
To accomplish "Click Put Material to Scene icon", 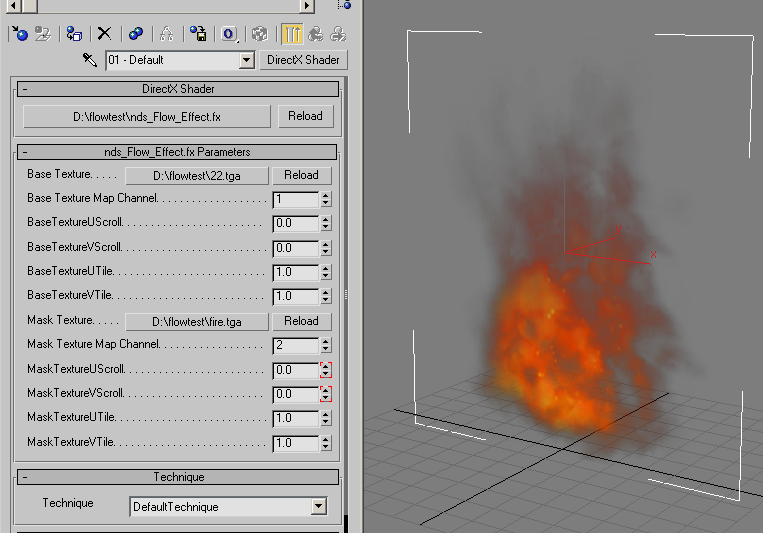I will (x=43, y=34).
